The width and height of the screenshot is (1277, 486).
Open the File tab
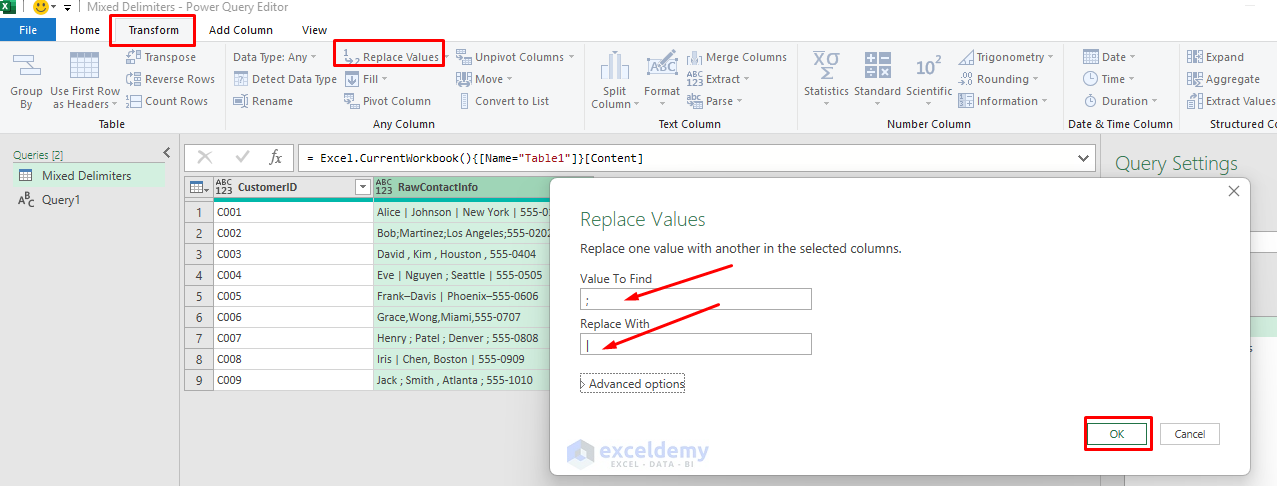coord(28,30)
